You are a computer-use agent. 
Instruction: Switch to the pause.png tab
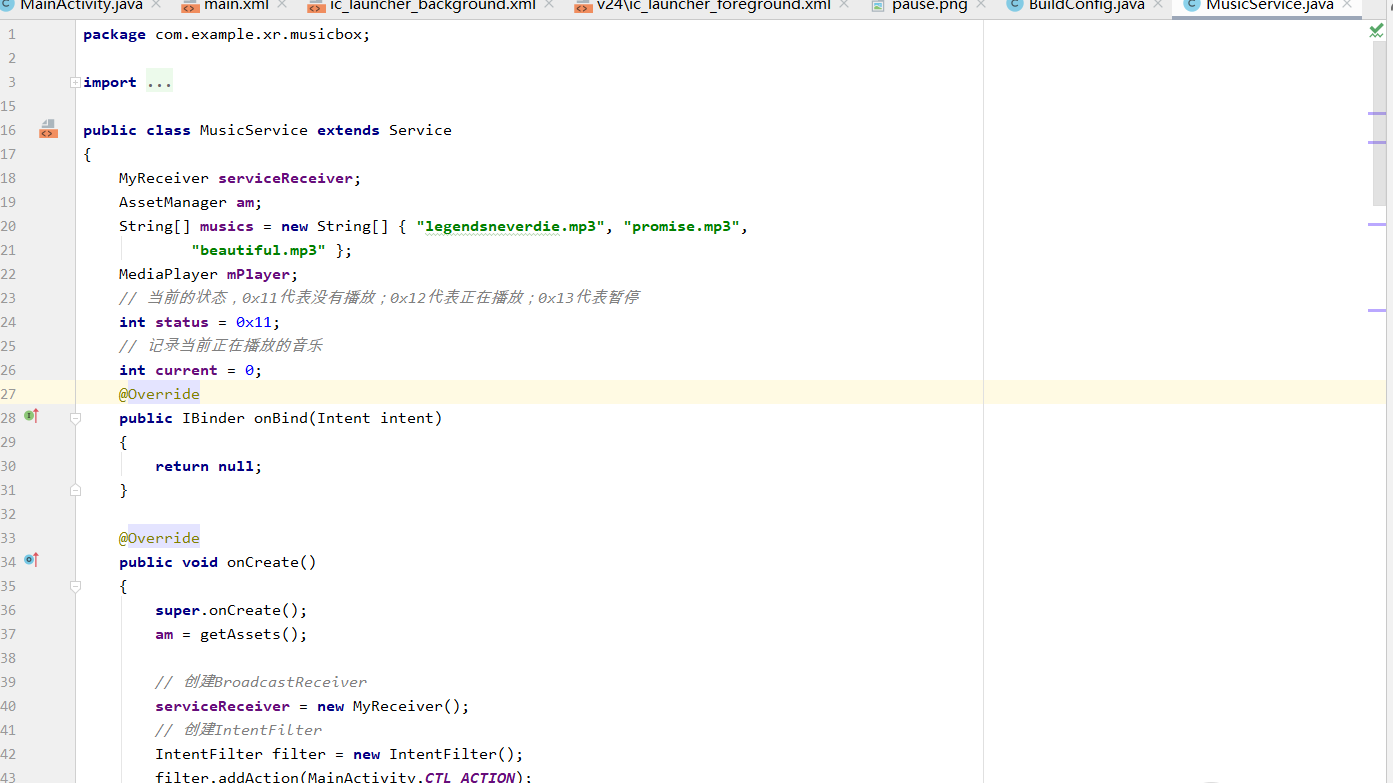coord(930,5)
